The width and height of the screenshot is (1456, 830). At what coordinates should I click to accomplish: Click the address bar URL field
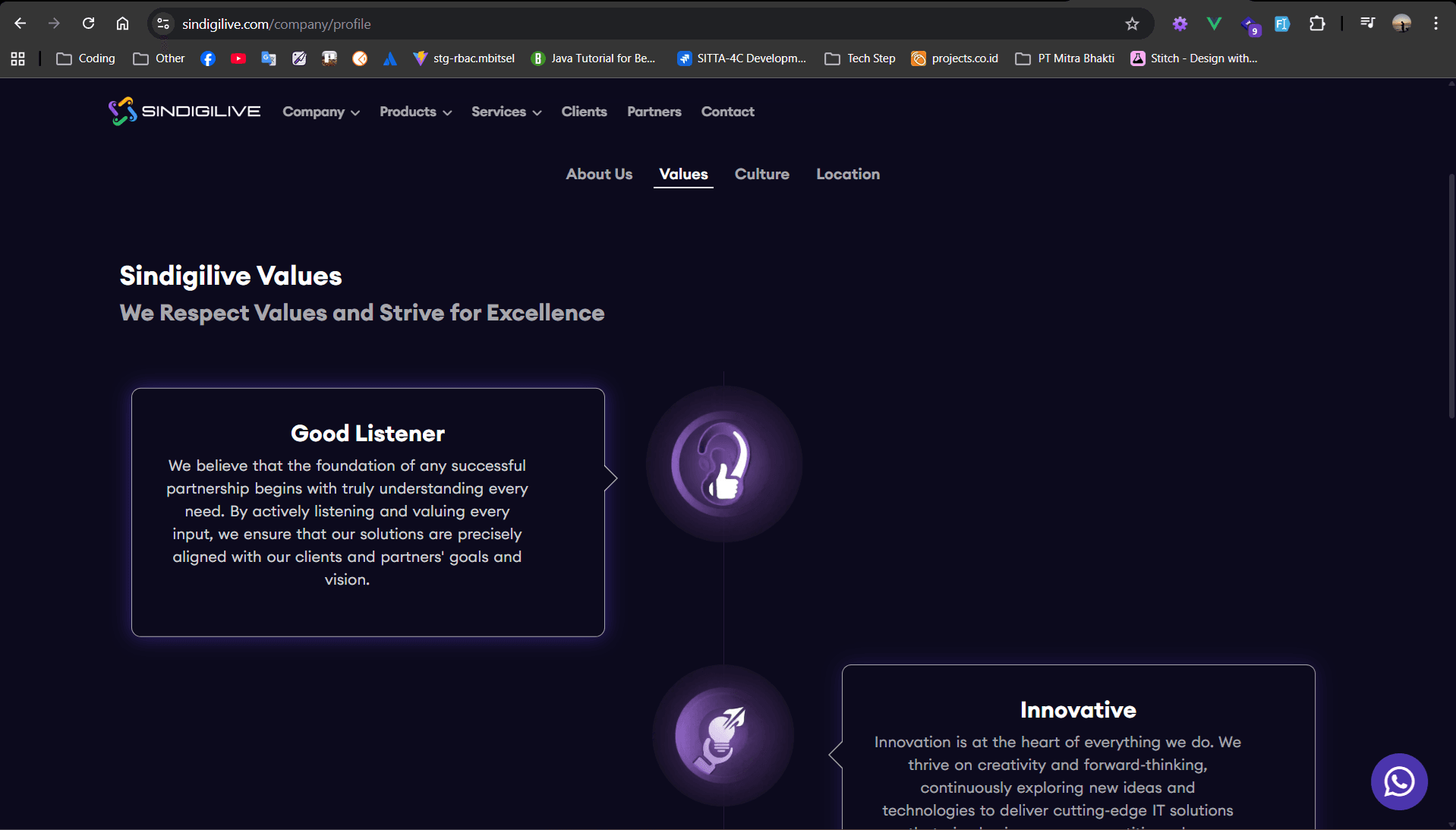coord(607,24)
